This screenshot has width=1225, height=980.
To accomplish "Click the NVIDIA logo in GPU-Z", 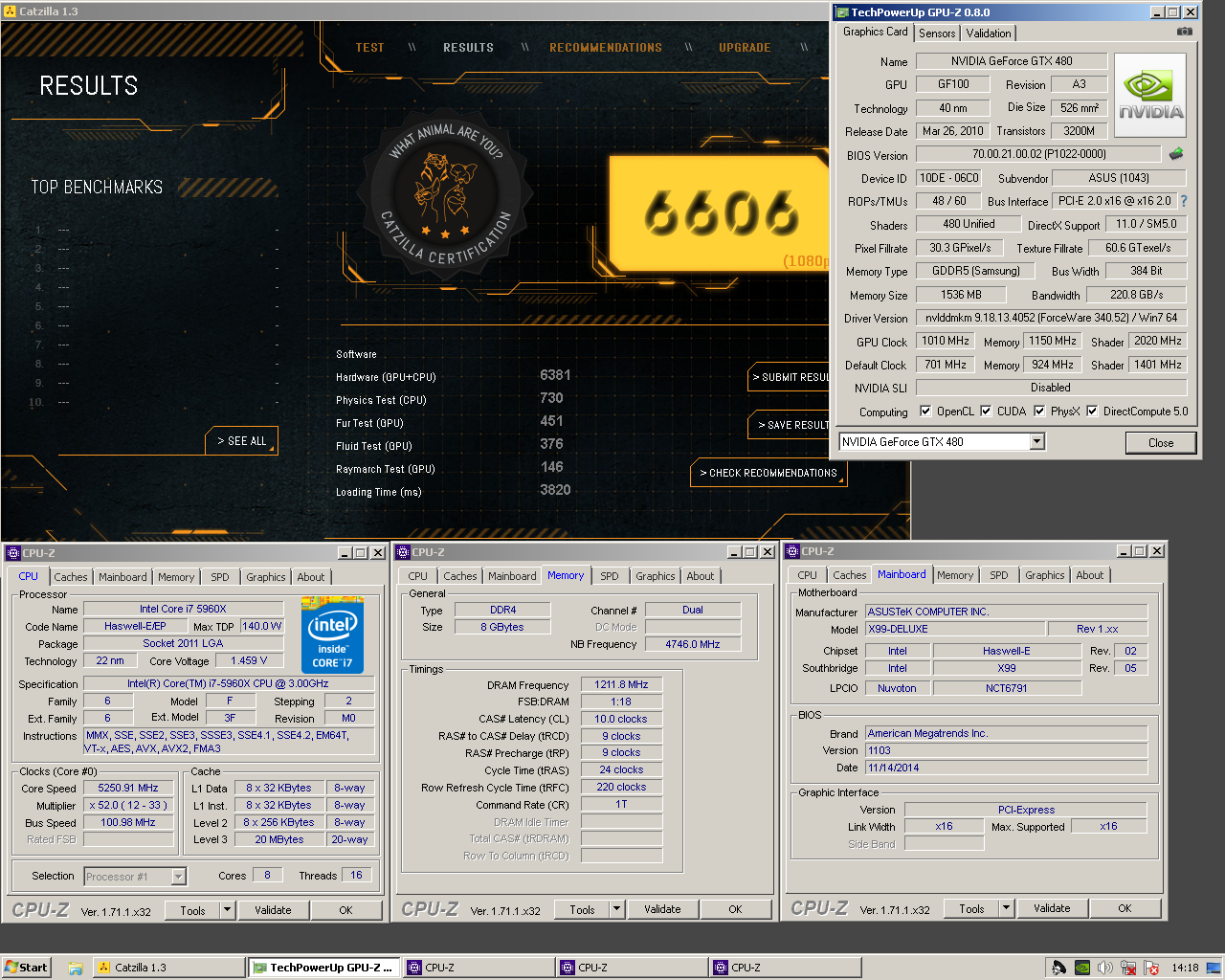I will point(1150,96).
